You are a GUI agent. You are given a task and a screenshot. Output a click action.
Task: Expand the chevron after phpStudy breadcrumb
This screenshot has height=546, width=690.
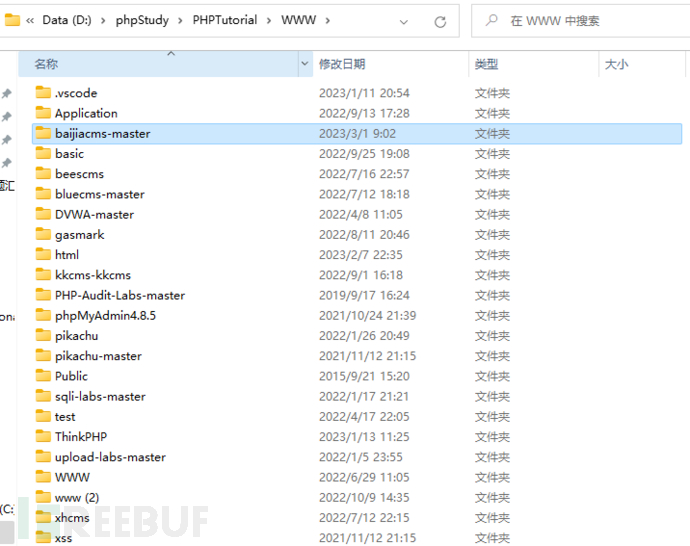(x=180, y=21)
